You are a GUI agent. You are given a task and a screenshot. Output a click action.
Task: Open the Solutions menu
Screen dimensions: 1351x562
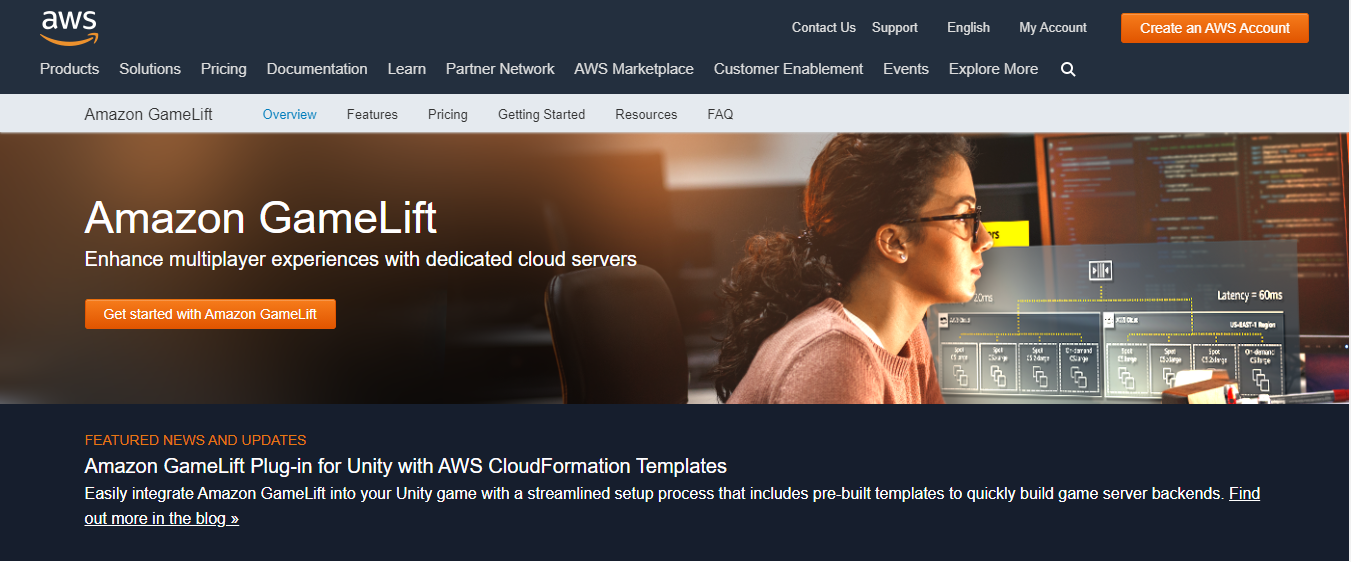[x=150, y=69]
